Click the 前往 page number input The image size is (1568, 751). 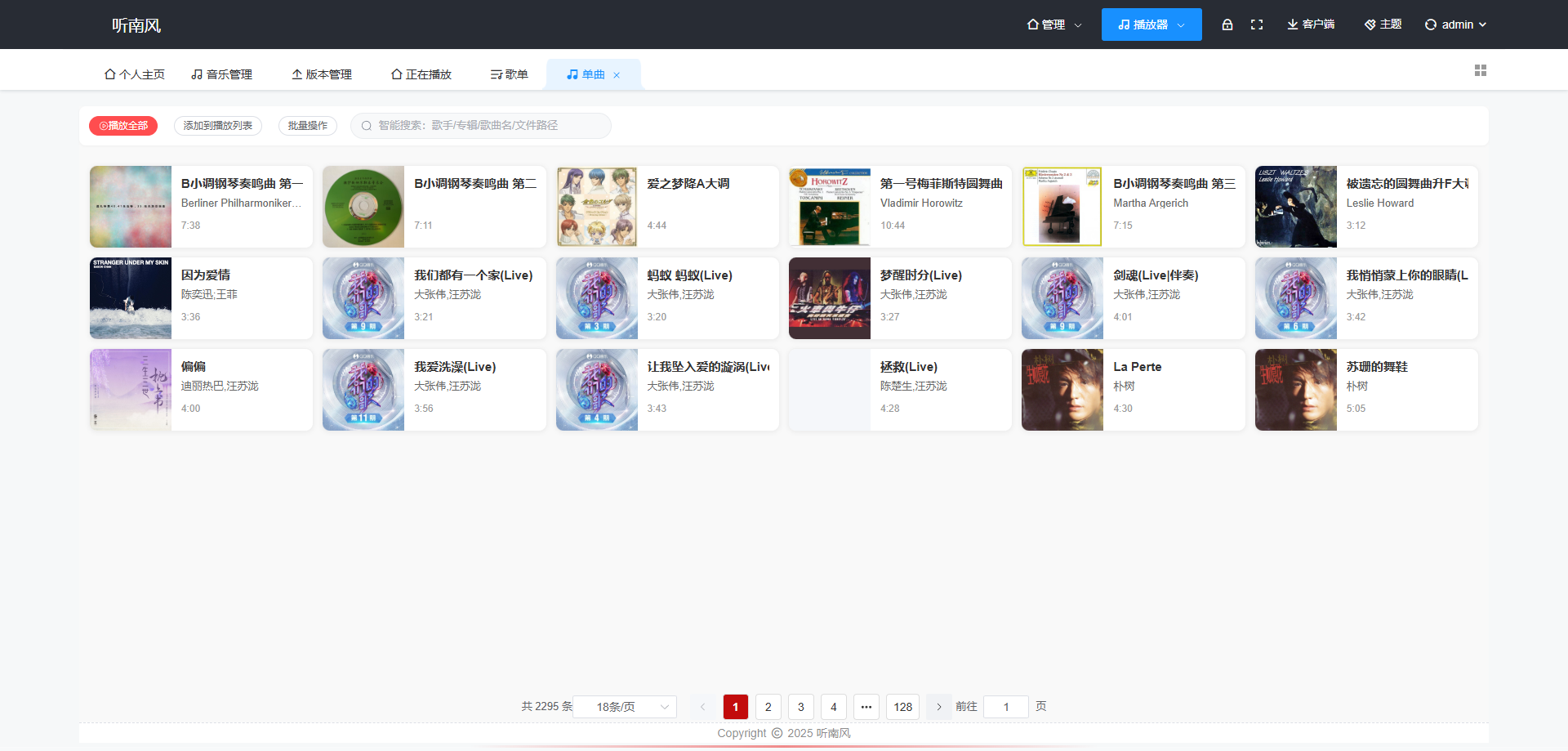pyautogui.click(x=1006, y=707)
